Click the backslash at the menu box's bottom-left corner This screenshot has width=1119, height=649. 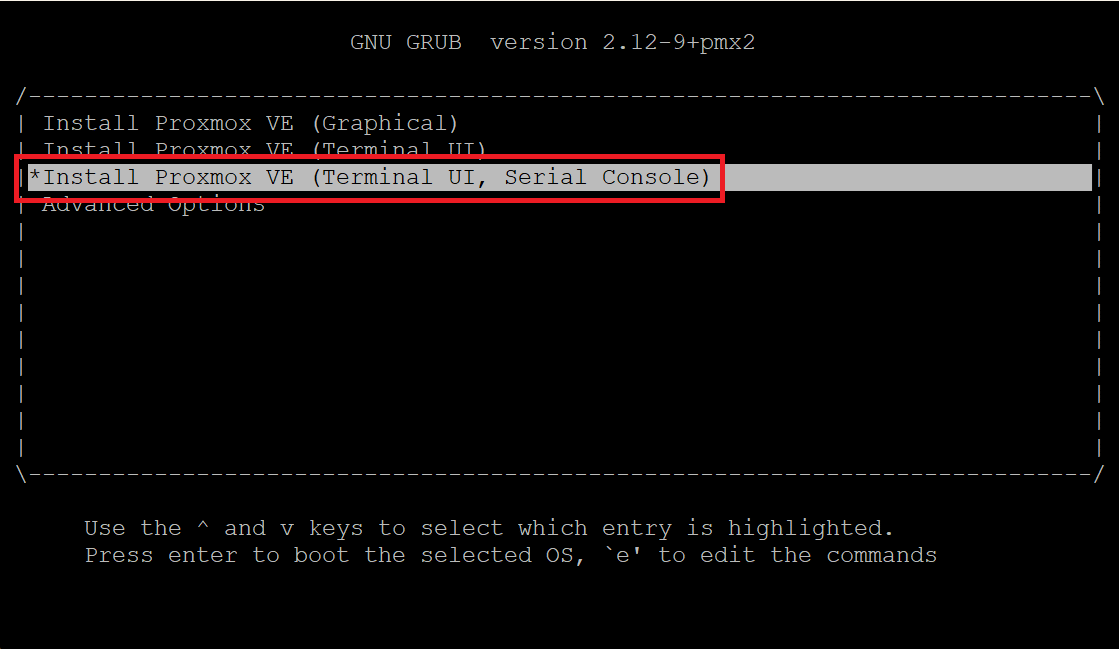21,474
